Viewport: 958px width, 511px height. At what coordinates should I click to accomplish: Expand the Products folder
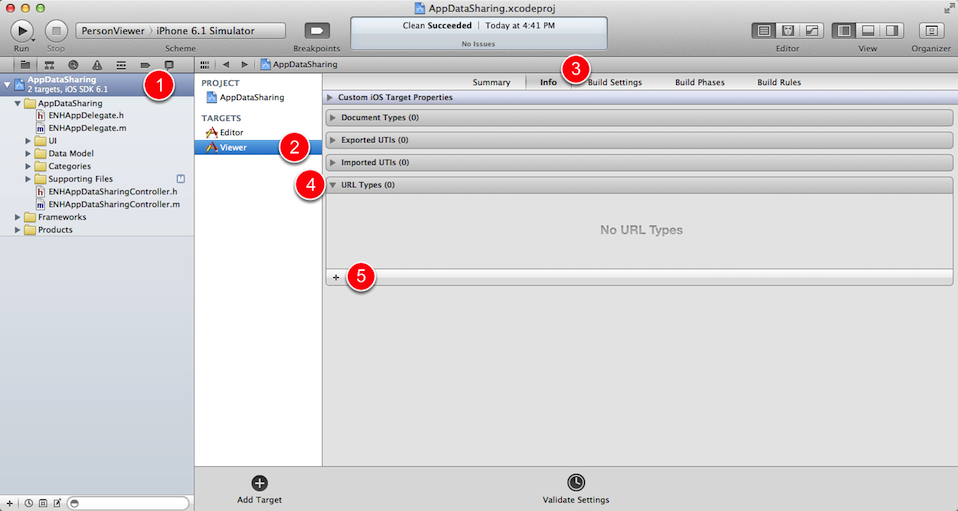click(x=18, y=230)
